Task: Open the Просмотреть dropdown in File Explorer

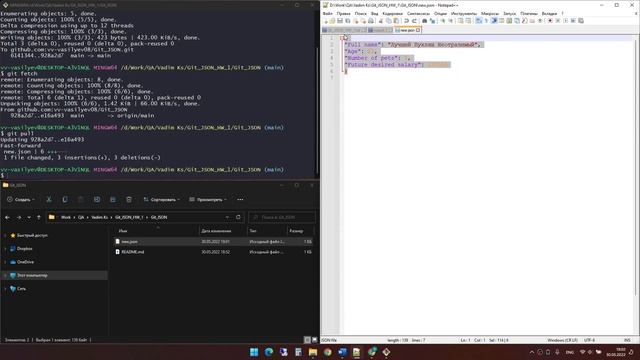Action: click(208, 200)
